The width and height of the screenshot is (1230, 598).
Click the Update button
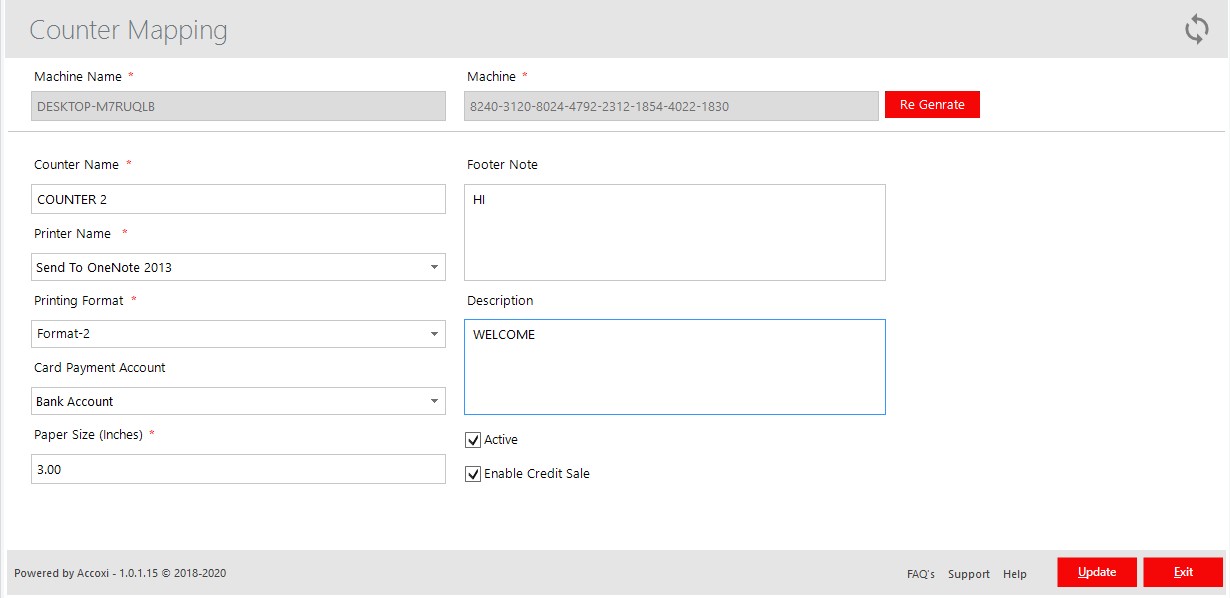(x=1096, y=571)
